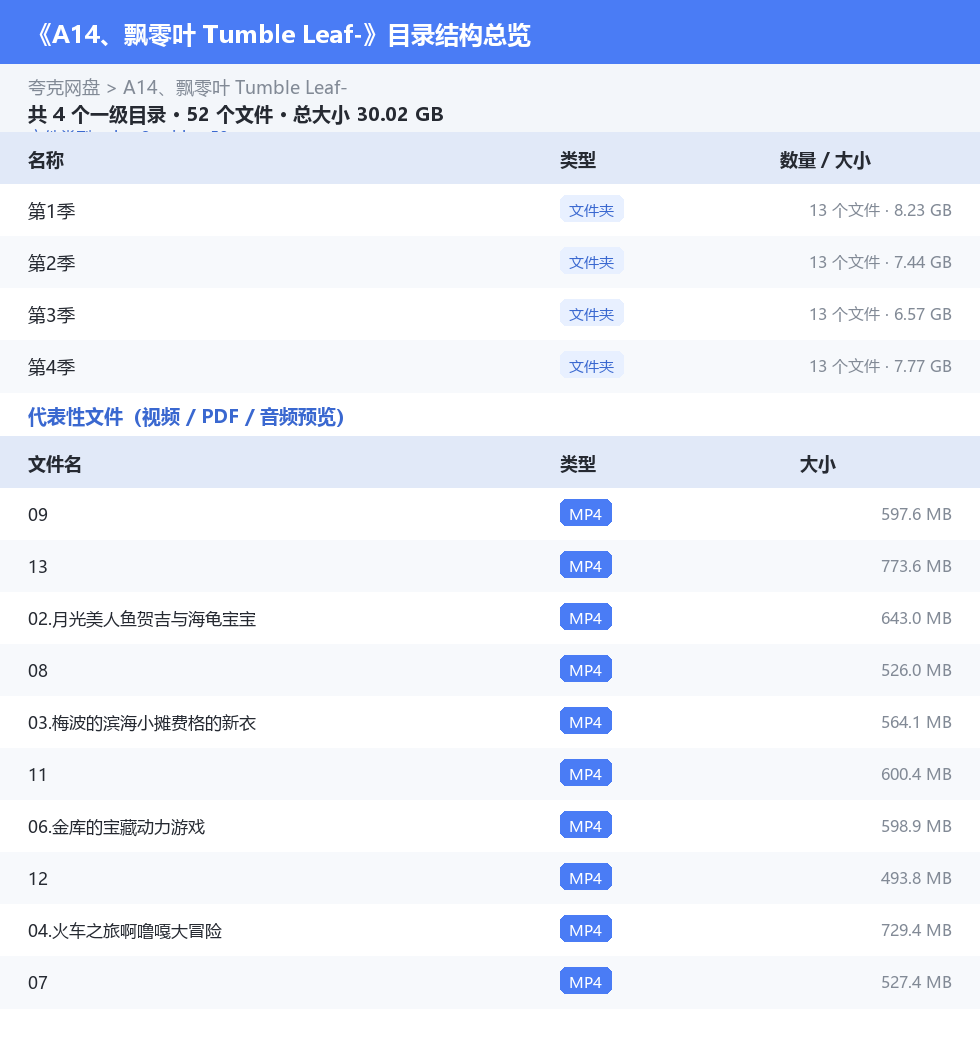Click the 493.8 MB size value
The width and height of the screenshot is (980, 1040).
916,878
